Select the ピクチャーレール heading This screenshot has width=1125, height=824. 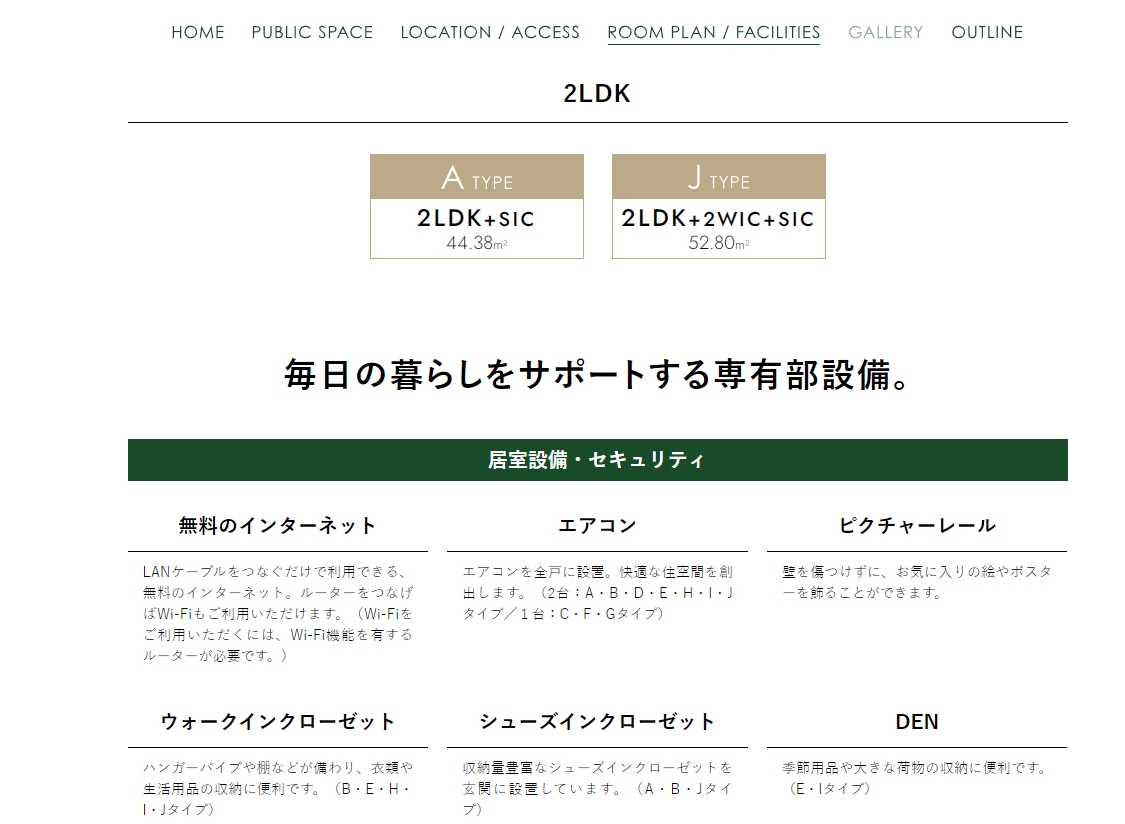[913, 523]
